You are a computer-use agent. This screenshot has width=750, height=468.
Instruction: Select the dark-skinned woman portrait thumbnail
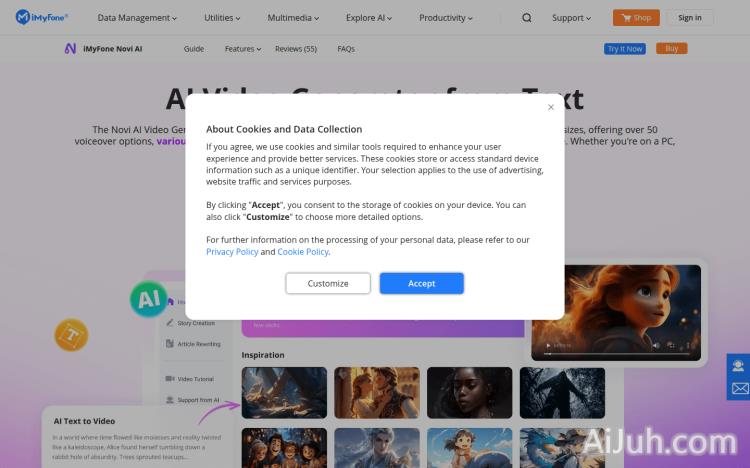469,392
